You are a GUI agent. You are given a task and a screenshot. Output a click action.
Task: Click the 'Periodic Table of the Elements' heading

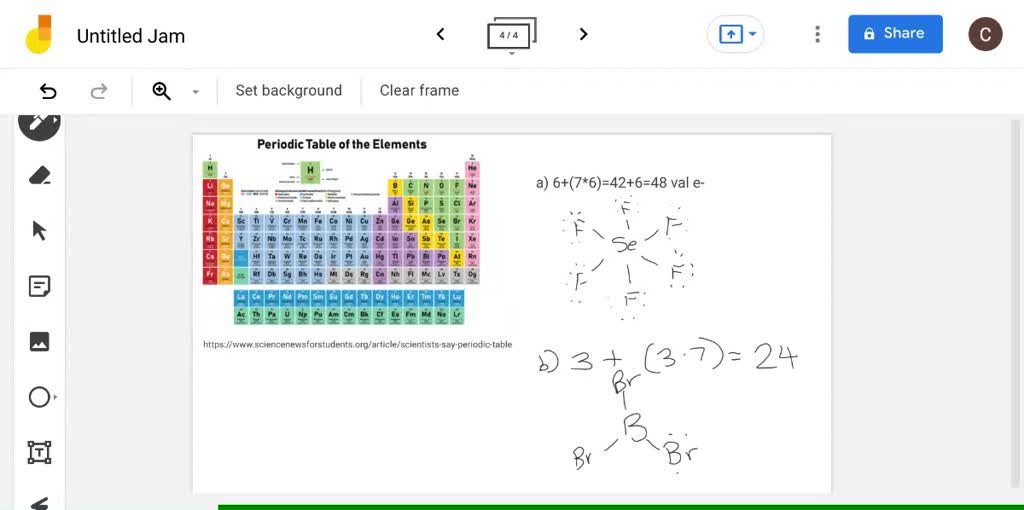point(342,144)
